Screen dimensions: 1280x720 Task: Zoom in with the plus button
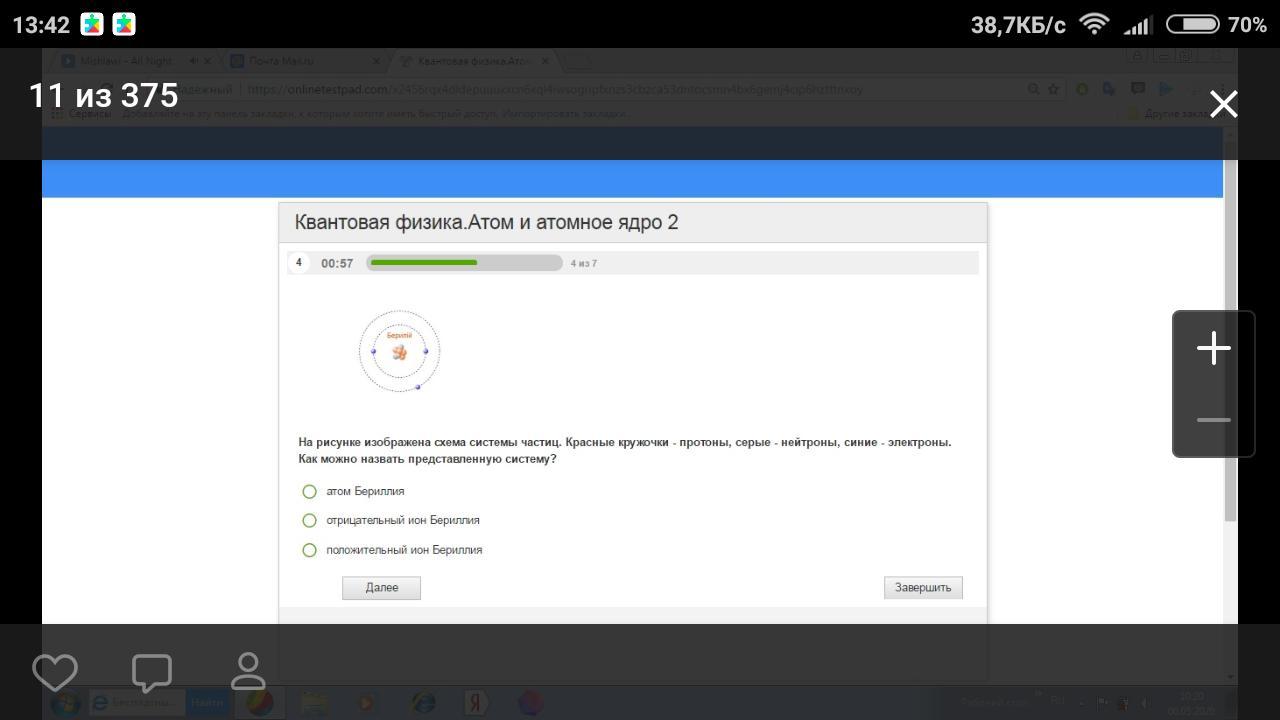coord(1214,348)
